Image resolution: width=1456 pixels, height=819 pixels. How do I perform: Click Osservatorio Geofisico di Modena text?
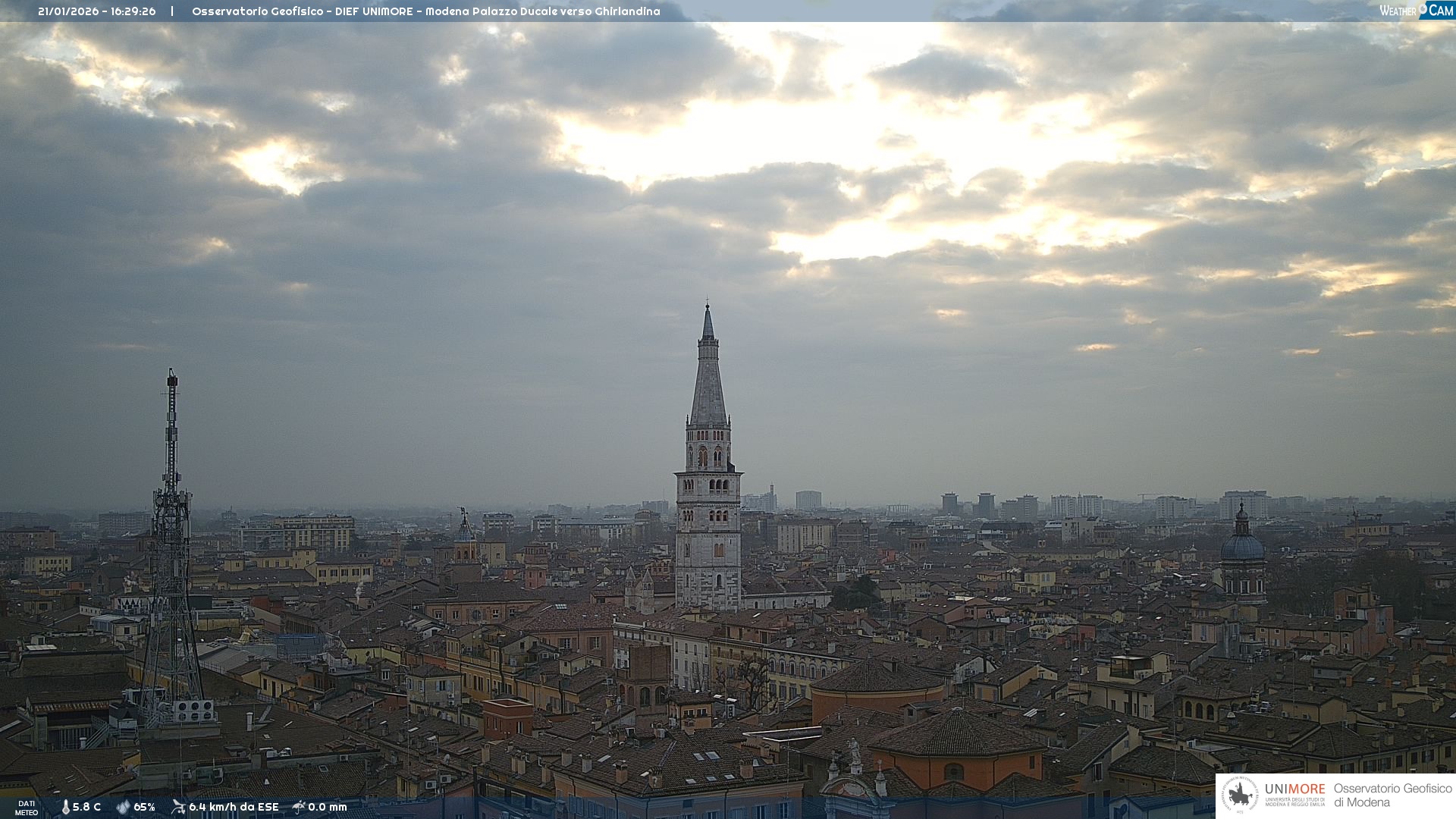[x=1392, y=795]
